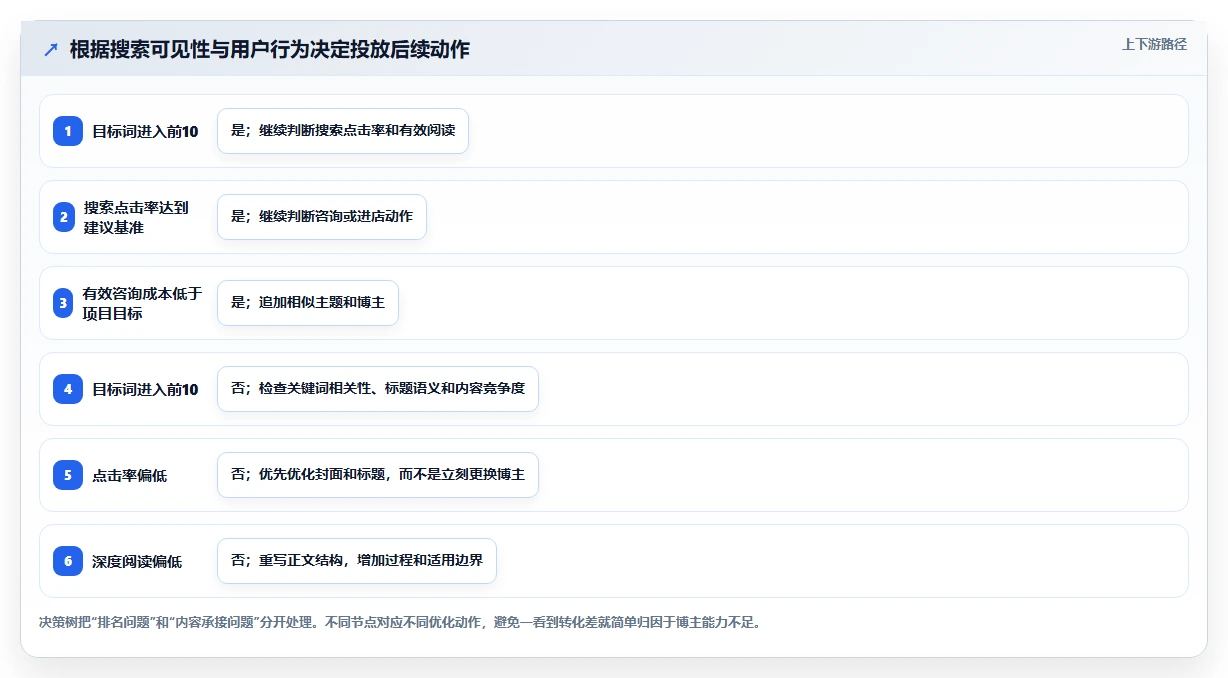Viewport: 1228px width, 678px height.
Task: Select 目标词进入前10 label beside the 继续判断搜索点击率 answer
Action: (145, 131)
